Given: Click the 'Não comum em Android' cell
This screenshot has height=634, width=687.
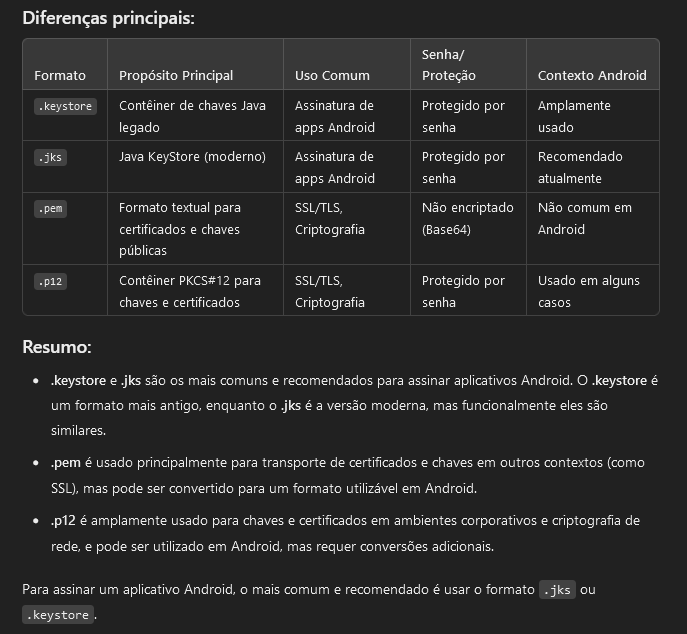Looking at the screenshot, I should point(584,218).
